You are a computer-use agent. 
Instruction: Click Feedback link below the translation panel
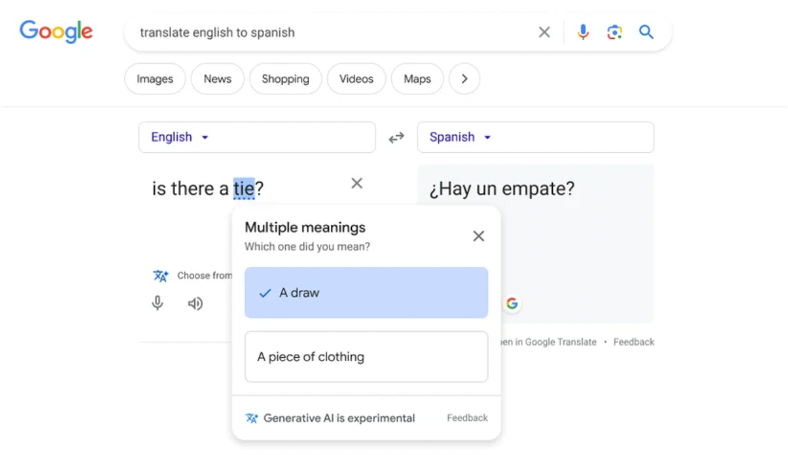coord(634,342)
